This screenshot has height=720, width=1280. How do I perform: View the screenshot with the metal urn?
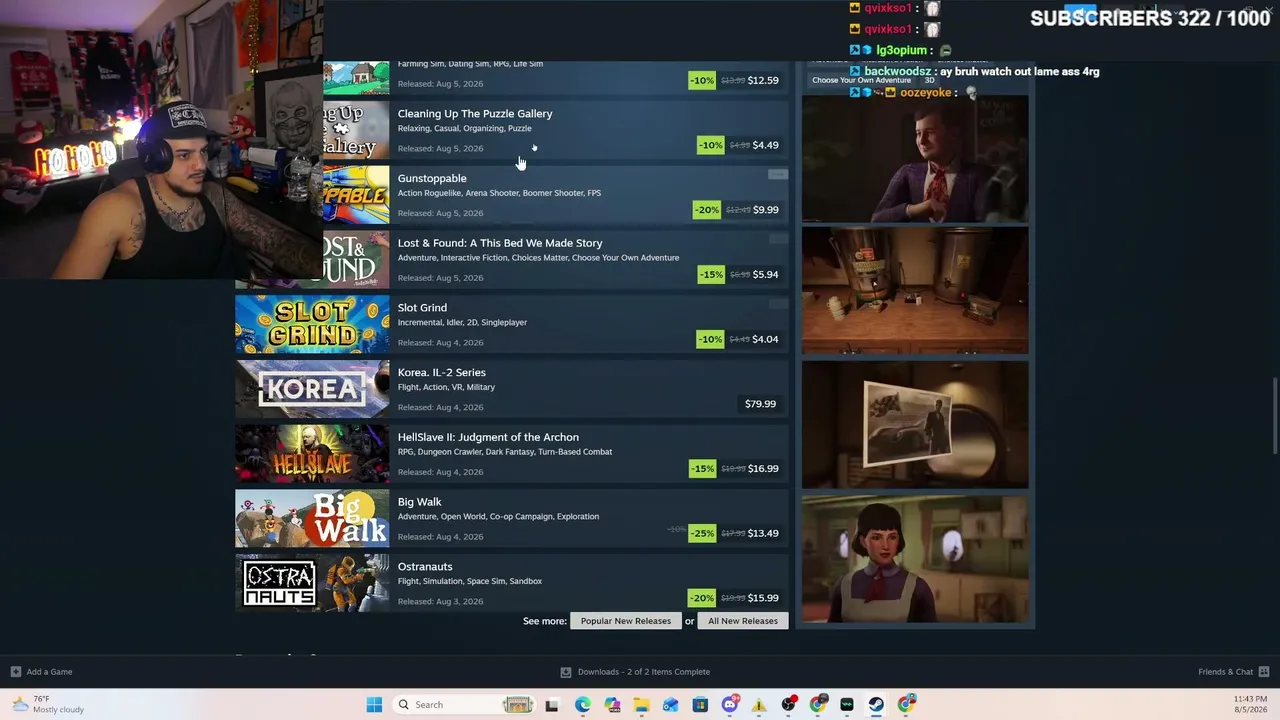click(915, 291)
